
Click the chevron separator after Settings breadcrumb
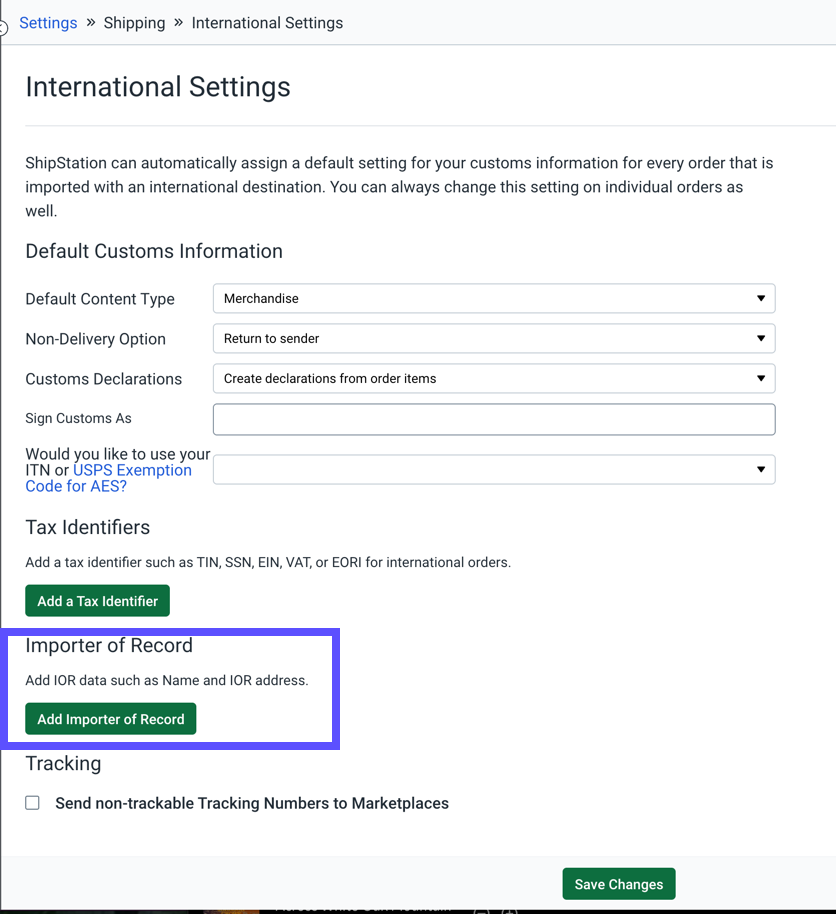point(89,22)
